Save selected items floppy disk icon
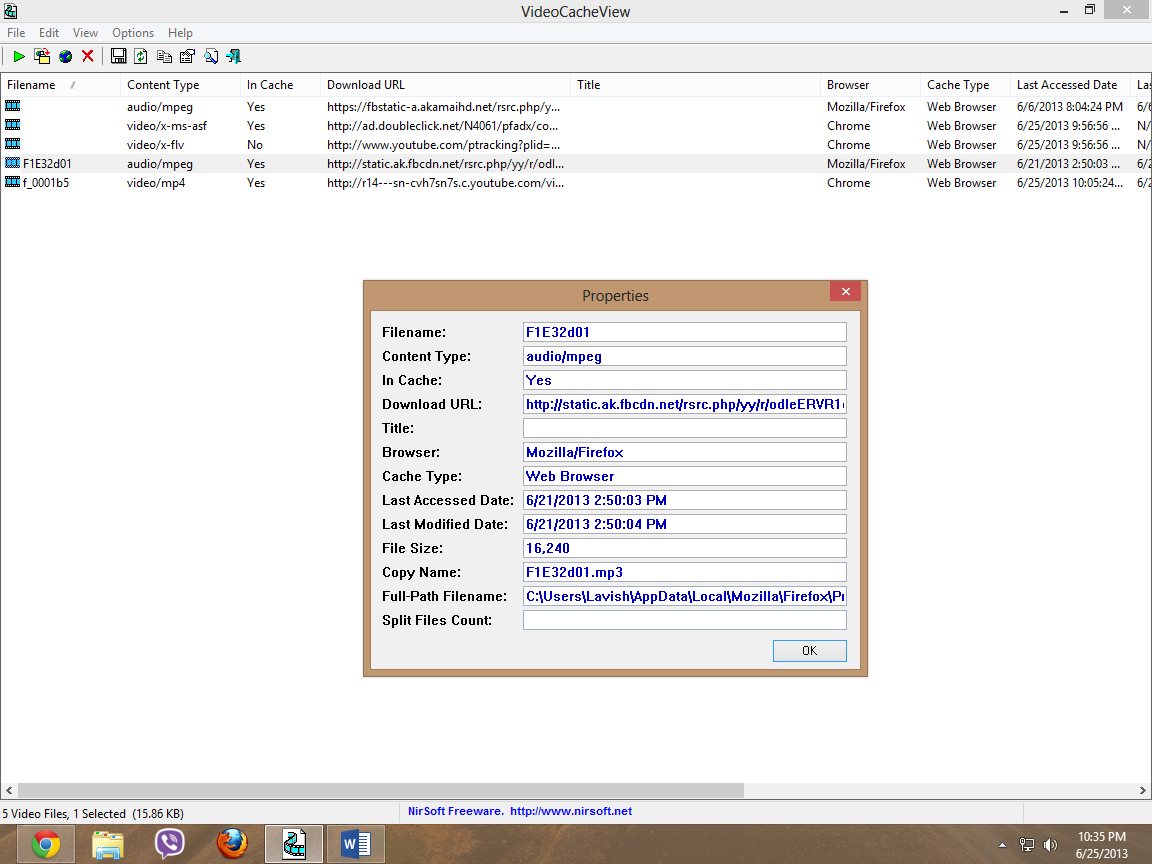 click(118, 56)
